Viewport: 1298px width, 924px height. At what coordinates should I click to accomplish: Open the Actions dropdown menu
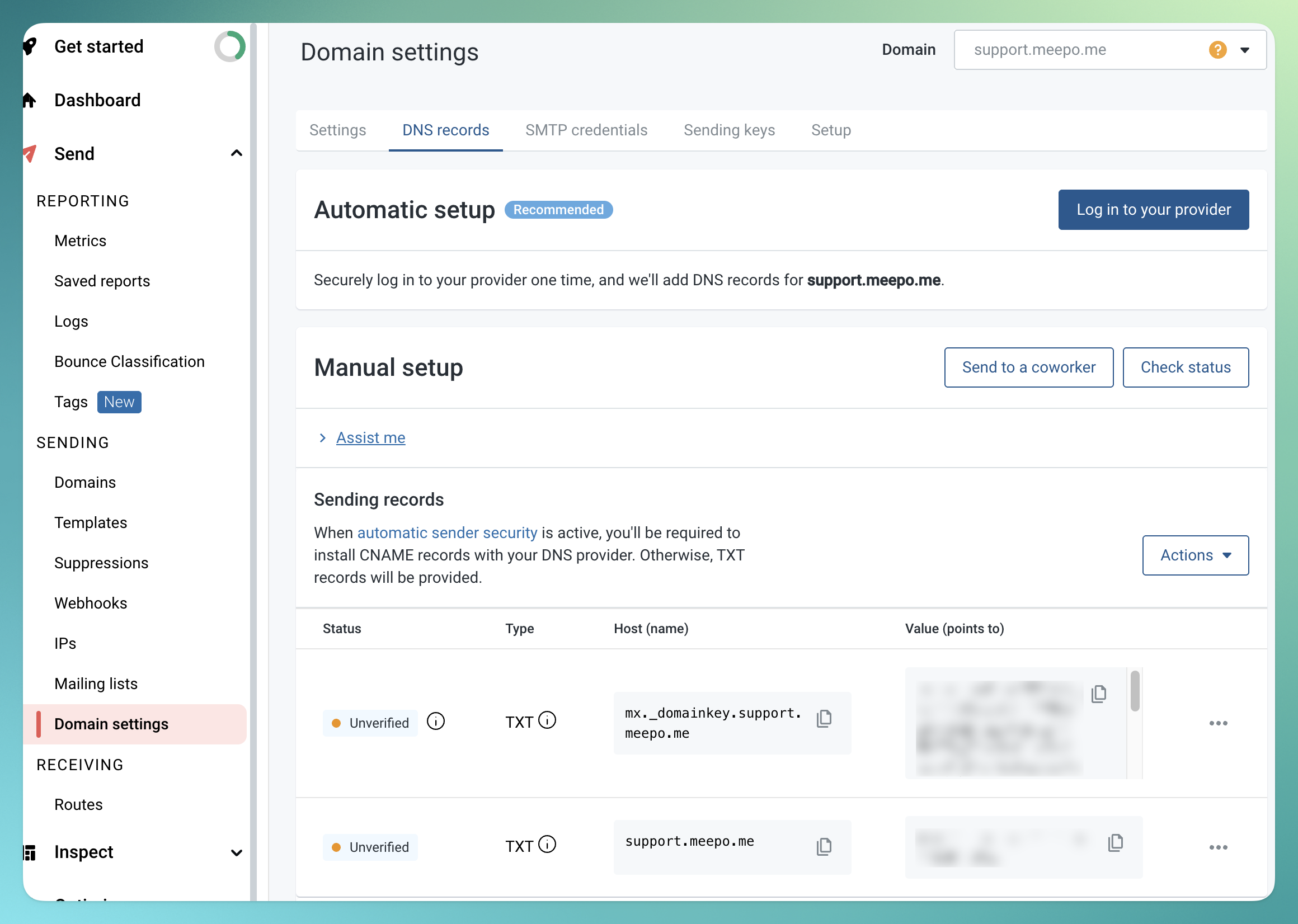(1195, 555)
